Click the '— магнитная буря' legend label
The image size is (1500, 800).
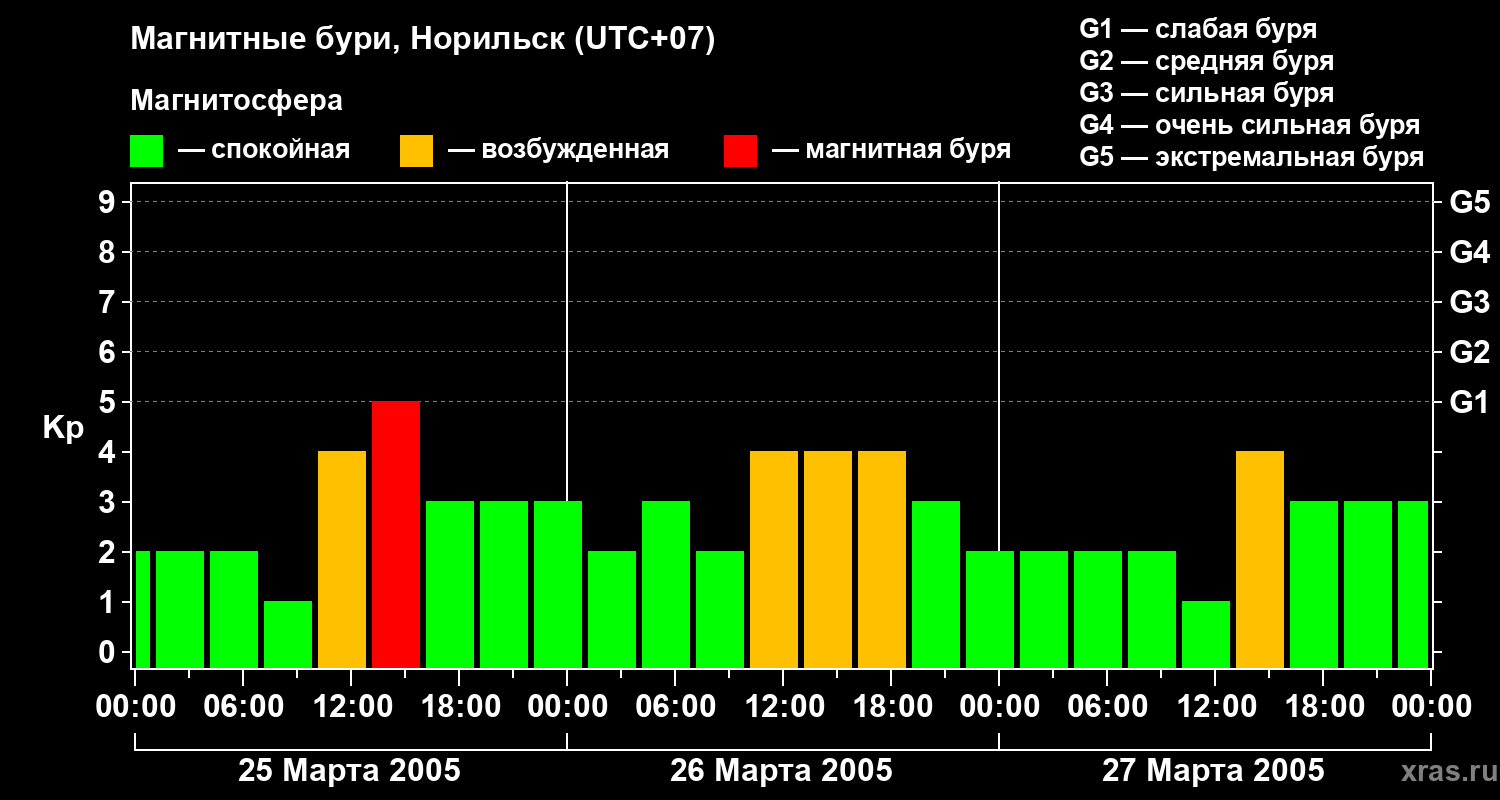(x=891, y=150)
